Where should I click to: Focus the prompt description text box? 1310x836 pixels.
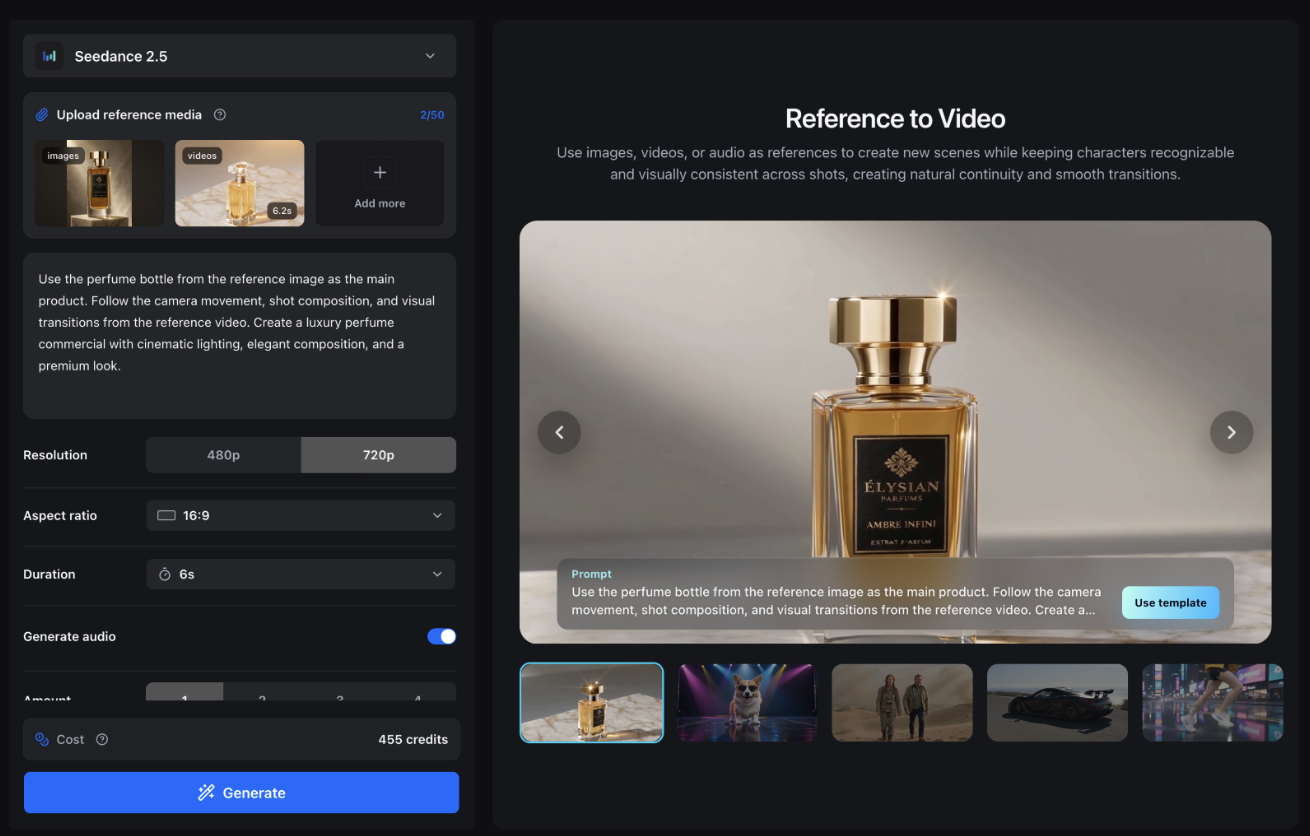(x=239, y=335)
